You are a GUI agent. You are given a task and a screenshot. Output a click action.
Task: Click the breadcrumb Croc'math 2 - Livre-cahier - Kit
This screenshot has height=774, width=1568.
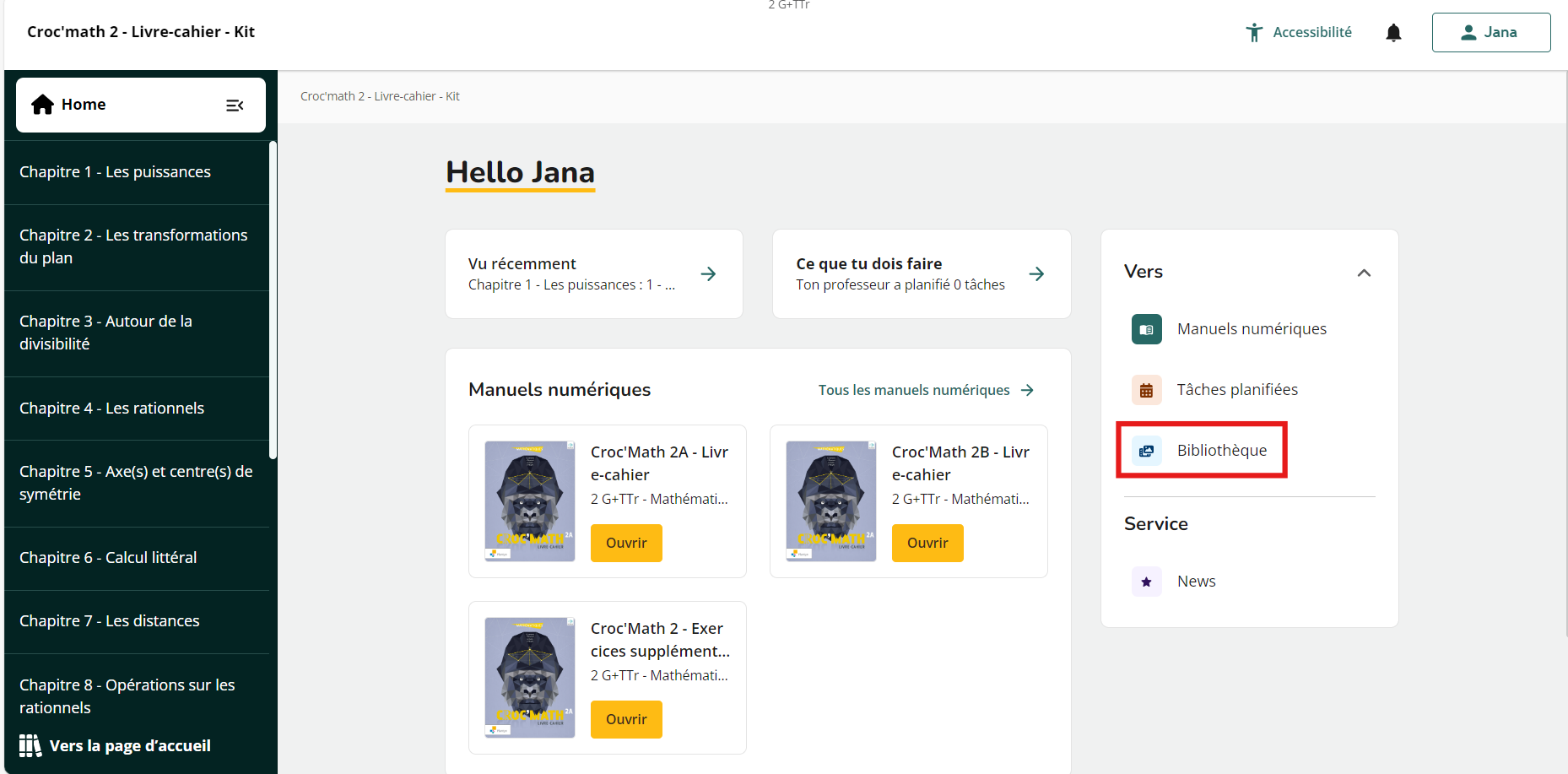(x=380, y=96)
